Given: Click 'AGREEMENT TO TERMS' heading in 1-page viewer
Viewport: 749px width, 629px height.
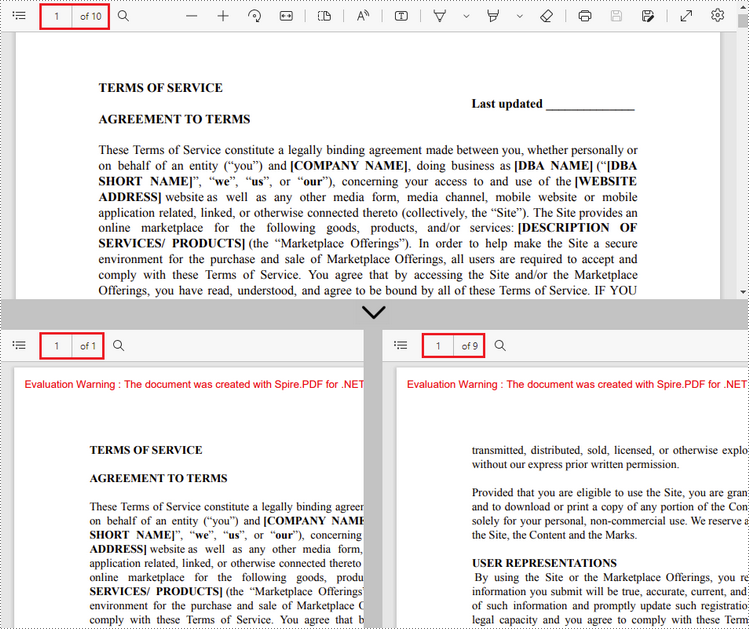Looking at the screenshot, I should point(158,479).
